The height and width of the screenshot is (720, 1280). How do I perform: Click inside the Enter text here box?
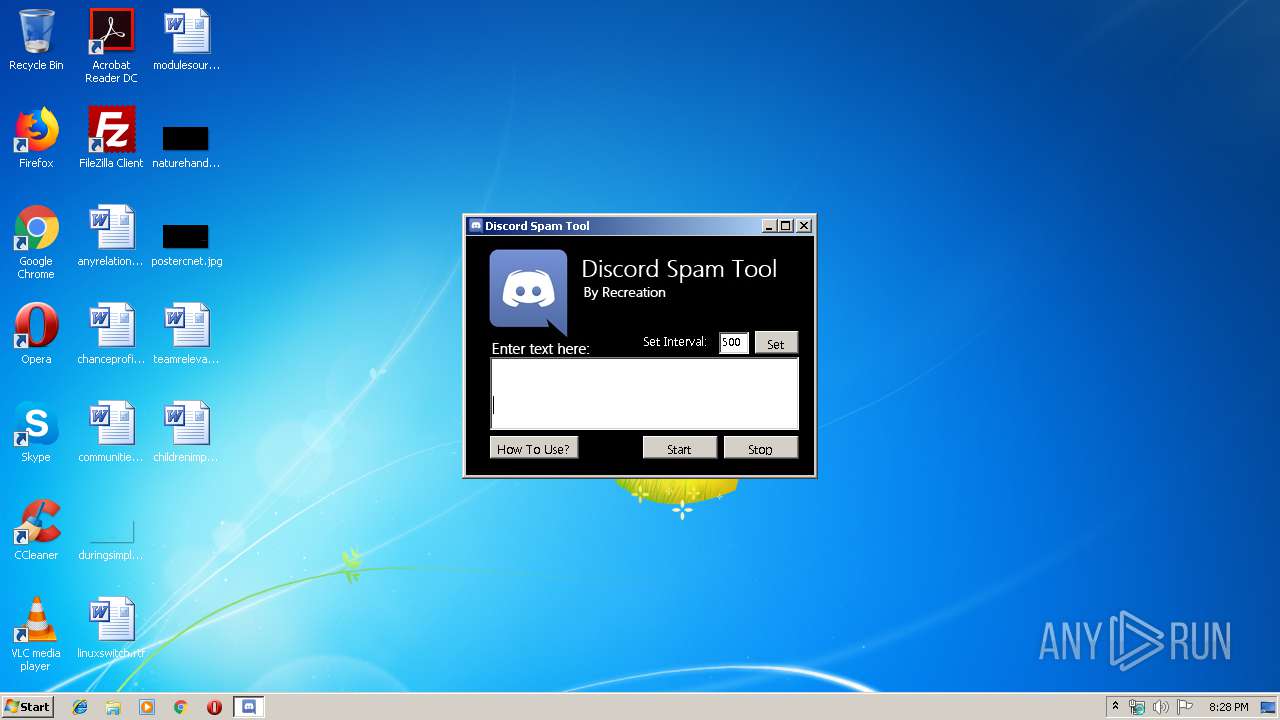644,394
